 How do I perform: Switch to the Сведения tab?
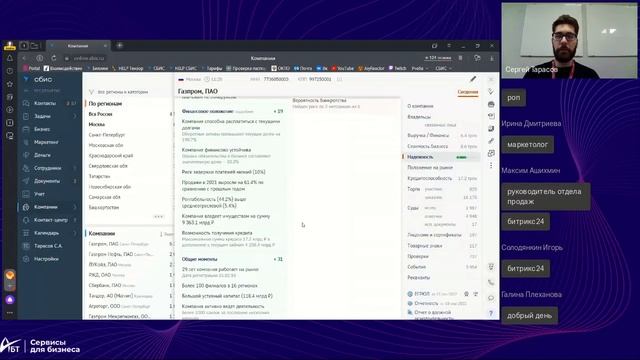[468, 92]
